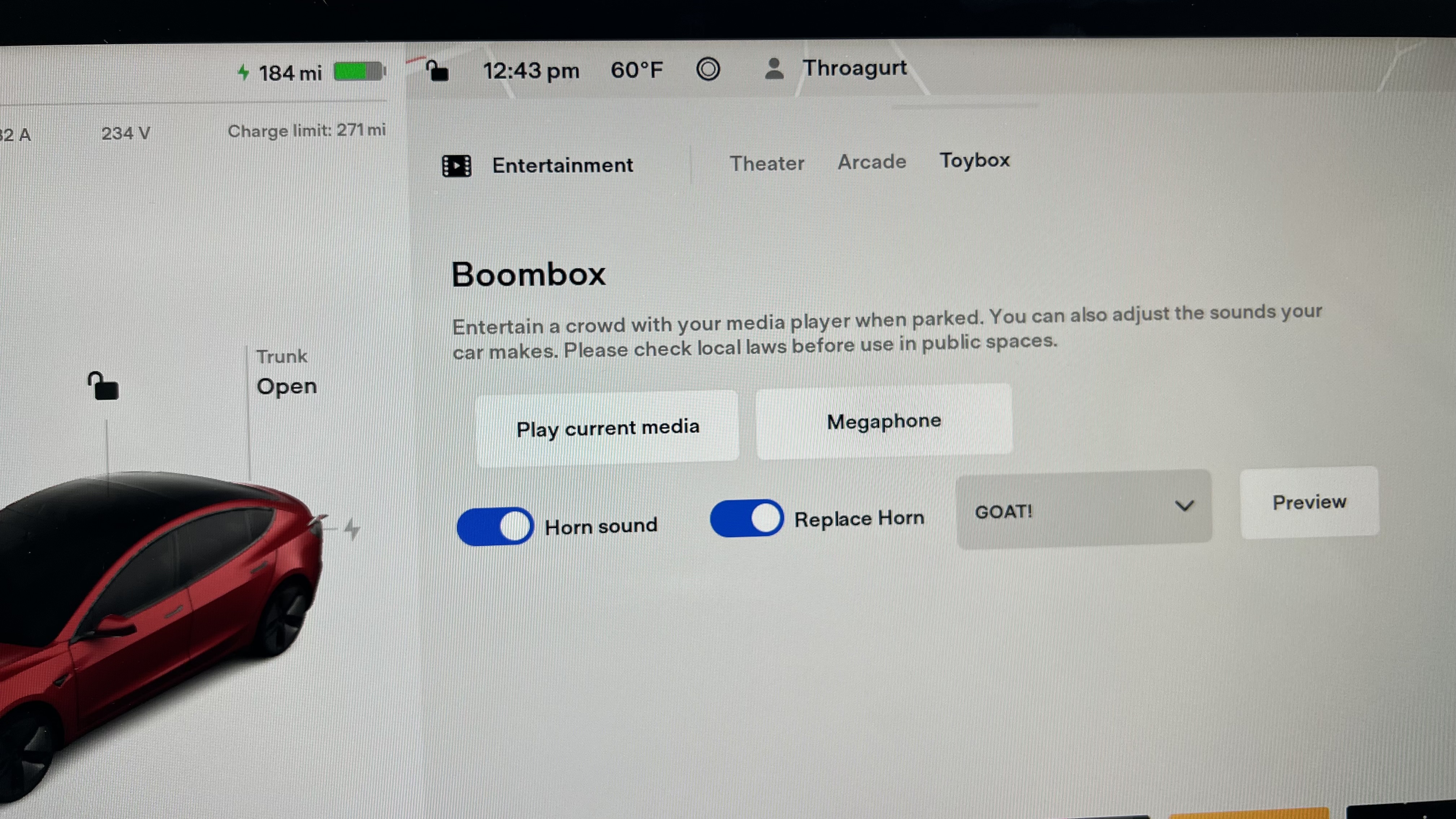Tap the lock icon in status bar
Screen dimensions: 1456x819
click(437, 72)
